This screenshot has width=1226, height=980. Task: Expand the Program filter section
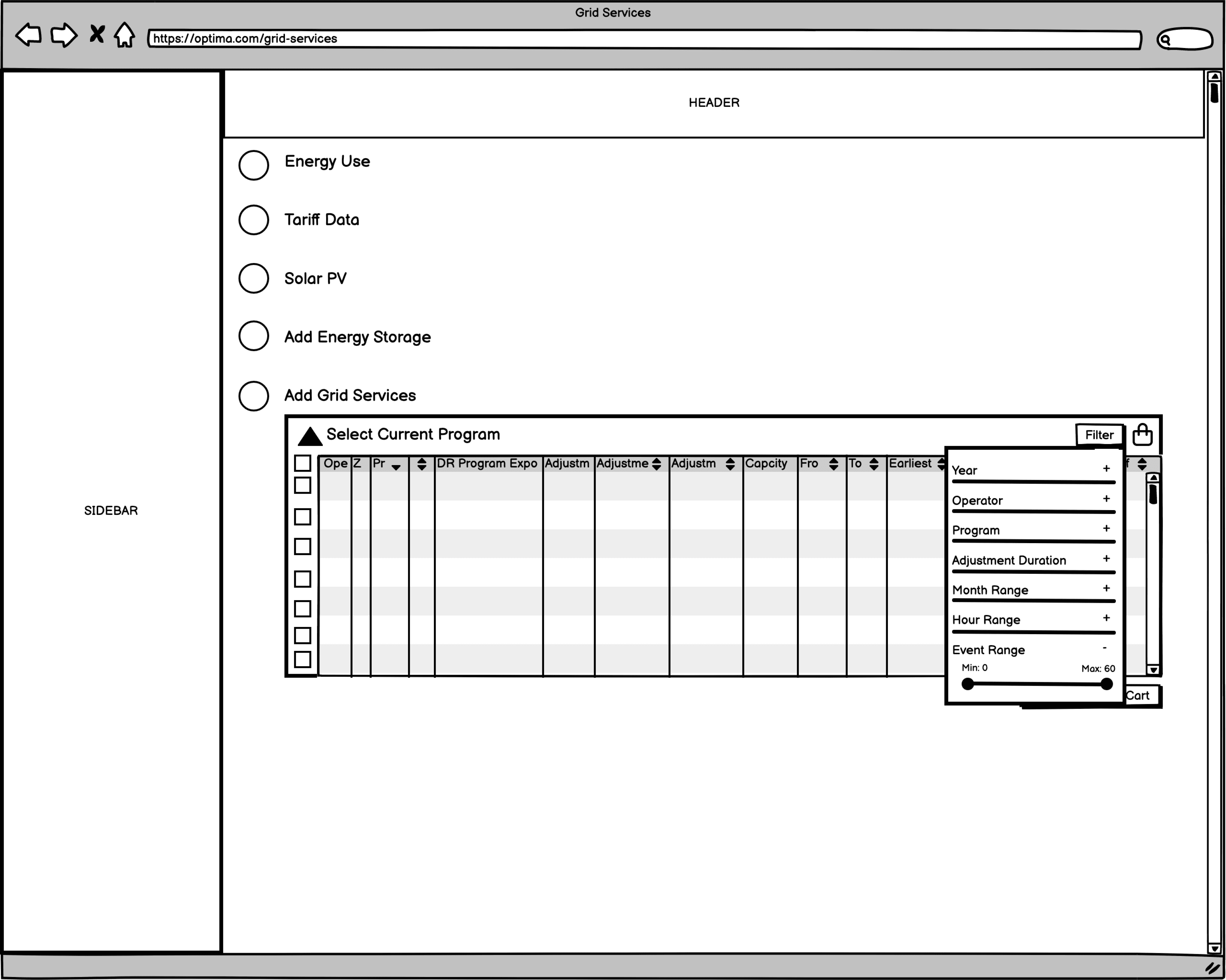point(1106,528)
